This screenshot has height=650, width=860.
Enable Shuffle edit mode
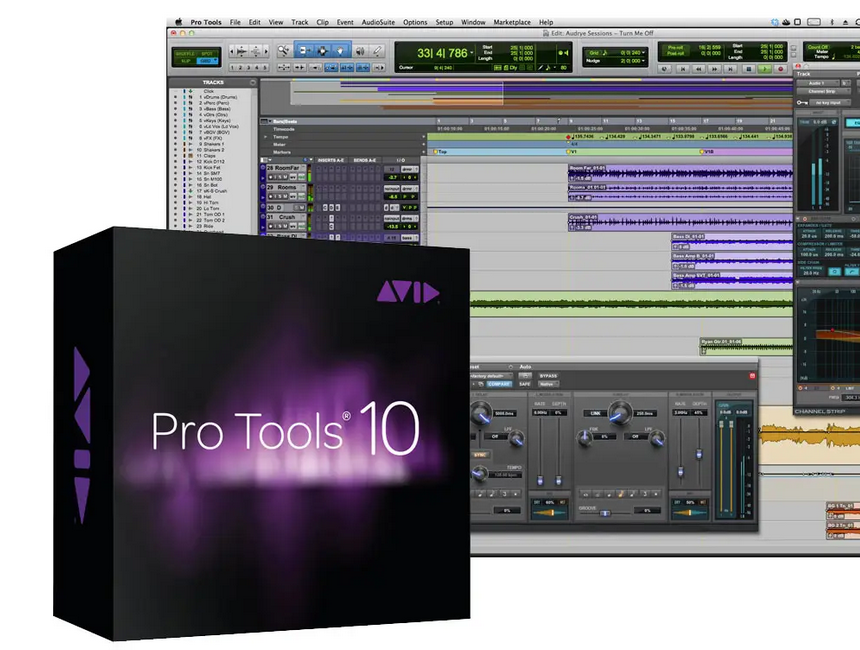[x=185, y=54]
